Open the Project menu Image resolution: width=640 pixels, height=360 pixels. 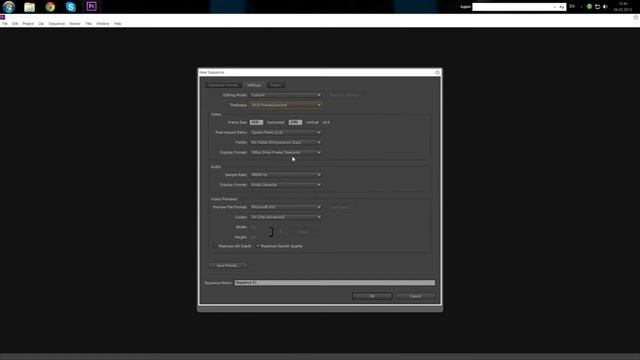tap(28, 24)
